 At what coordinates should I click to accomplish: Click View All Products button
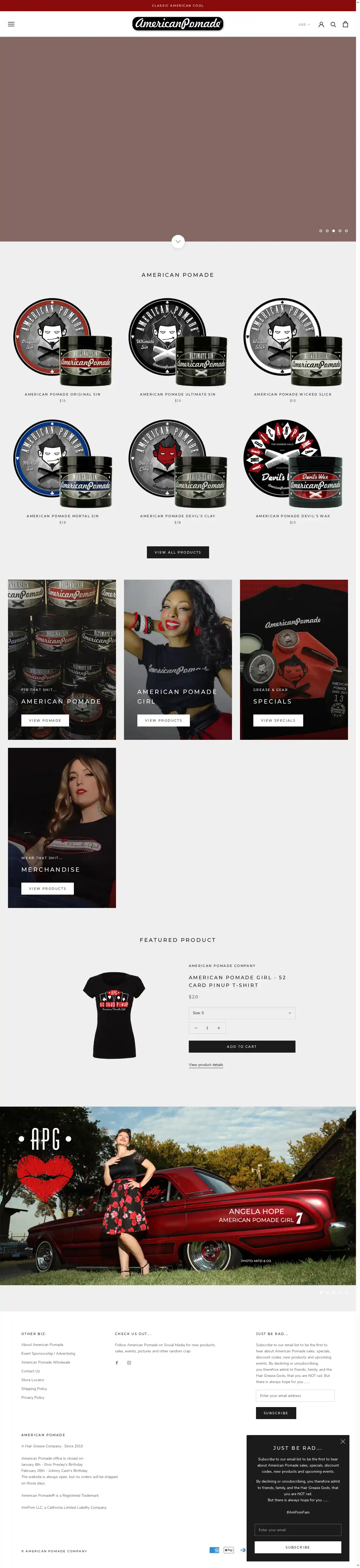[x=178, y=552]
